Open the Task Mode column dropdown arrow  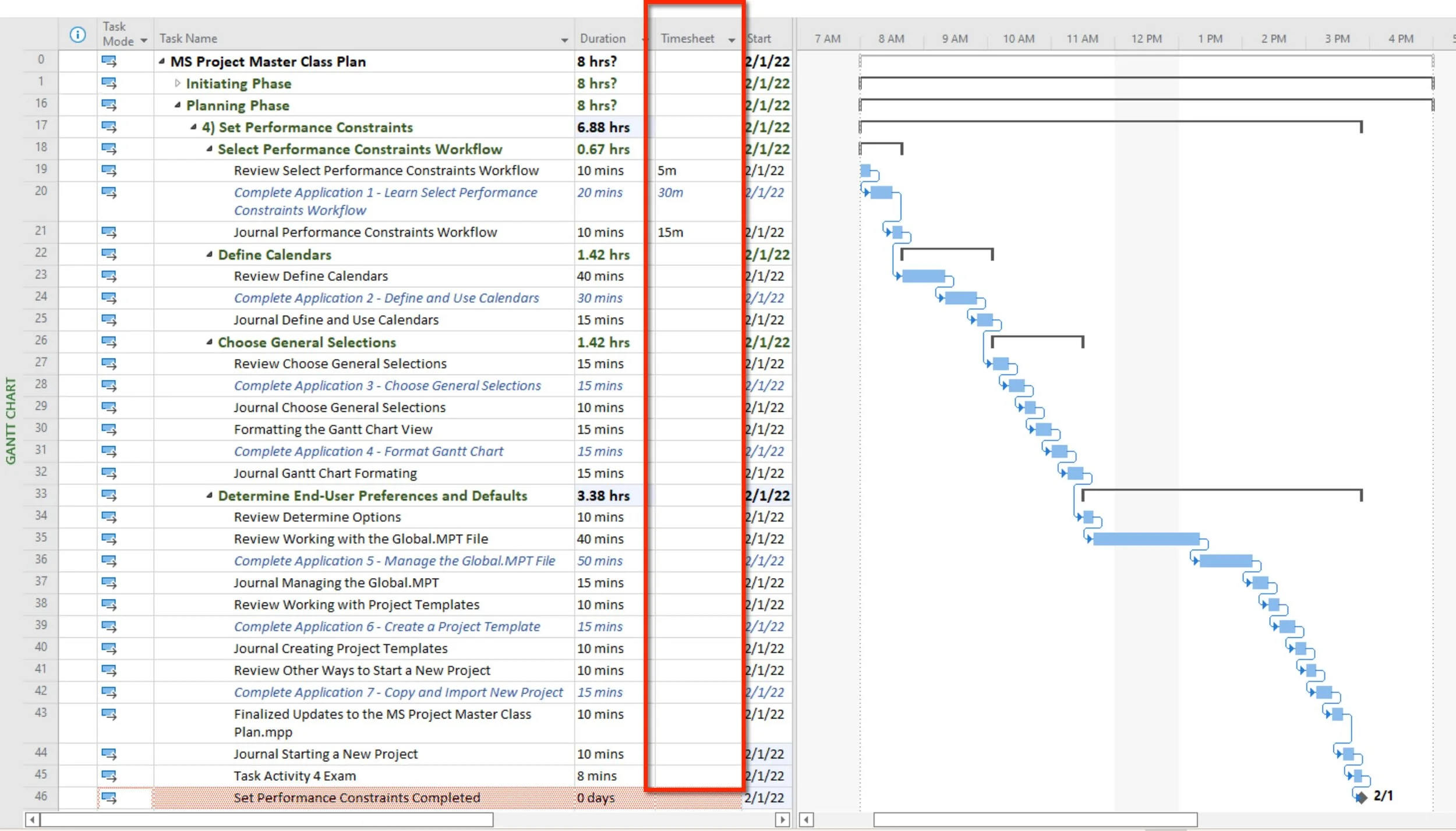pos(144,41)
